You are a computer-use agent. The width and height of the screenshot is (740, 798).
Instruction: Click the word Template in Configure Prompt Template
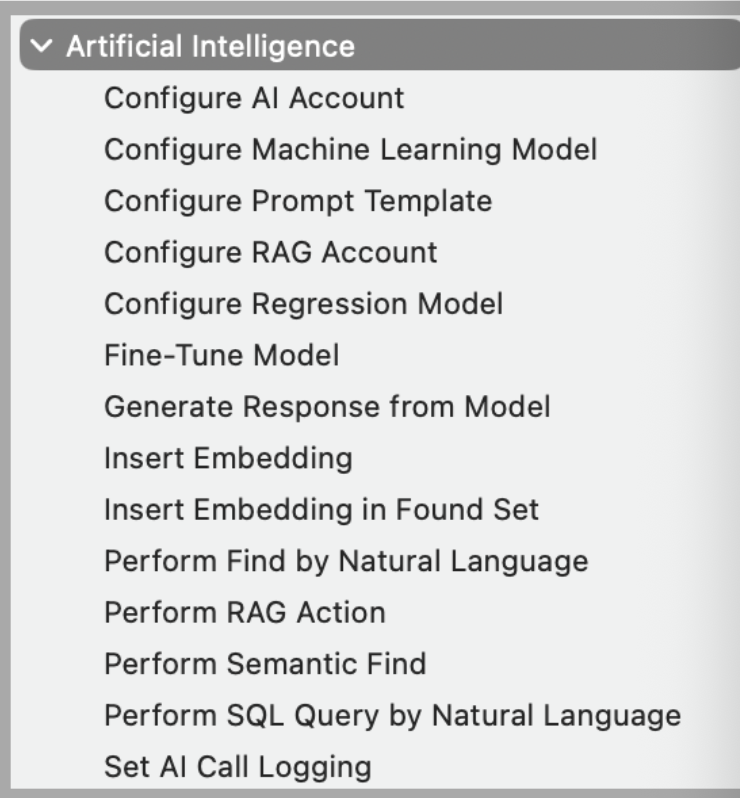(x=429, y=201)
